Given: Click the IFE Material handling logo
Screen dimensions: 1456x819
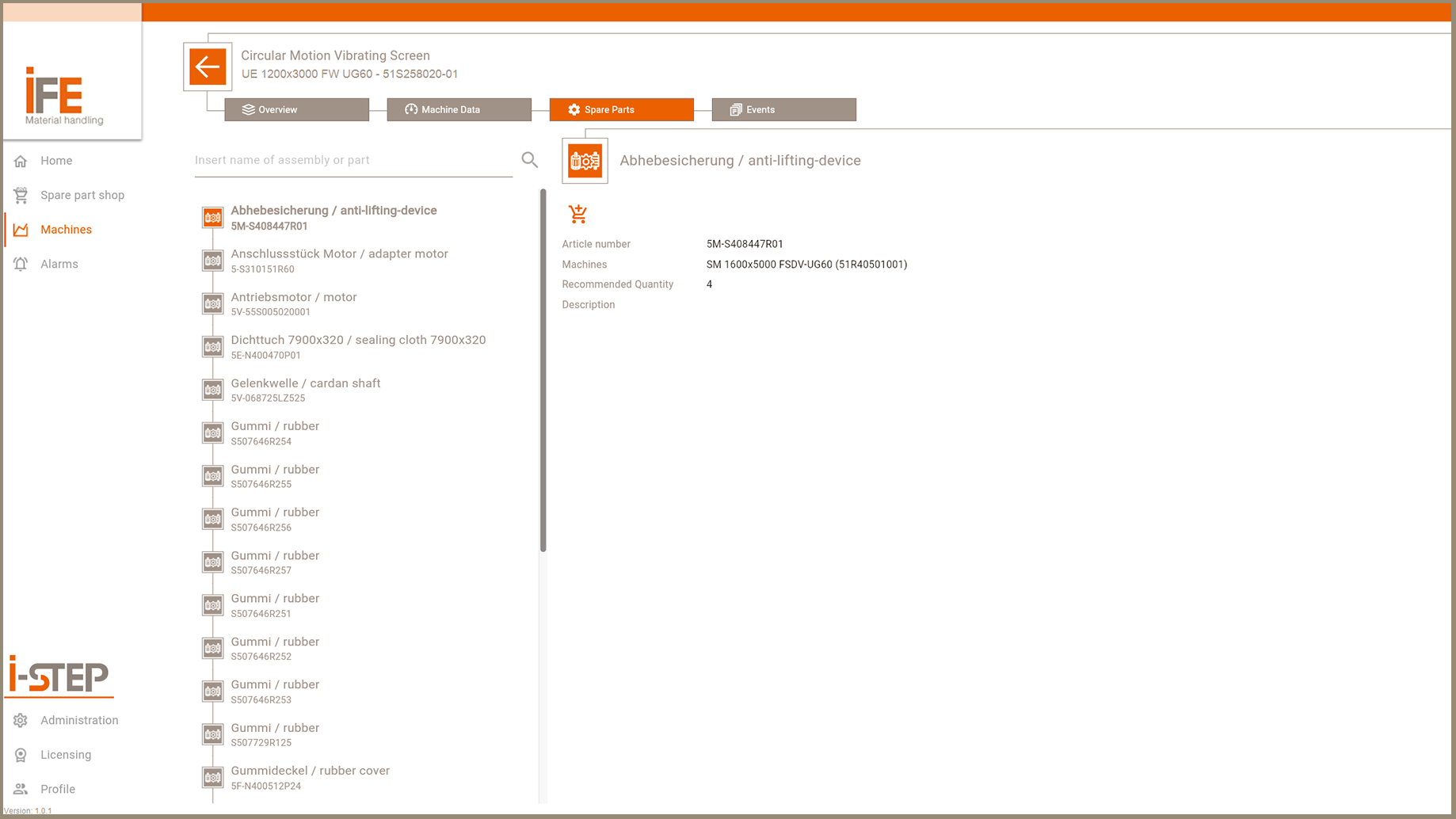Looking at the screenshot, I should tap(64, 96).
